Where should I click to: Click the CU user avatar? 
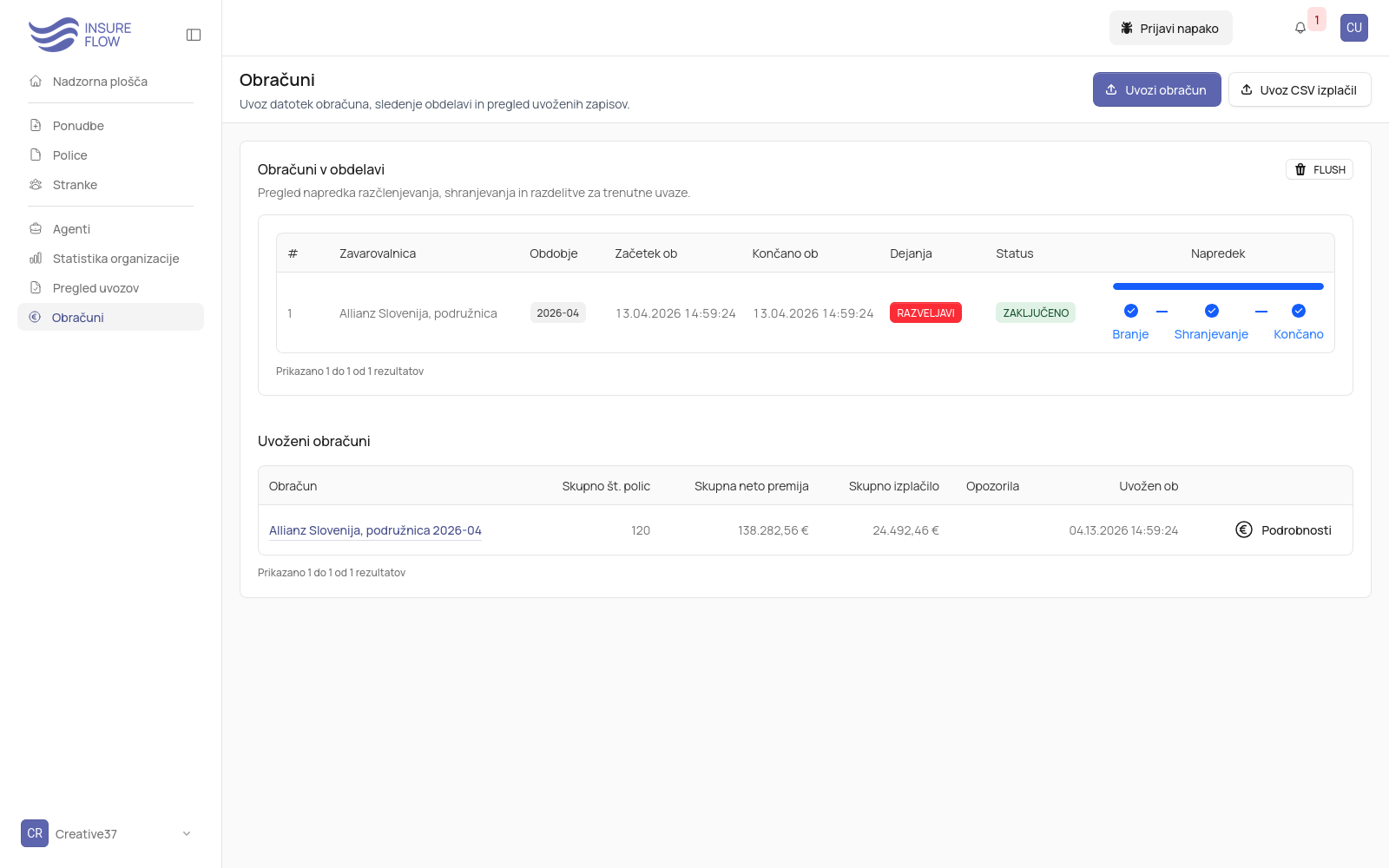[x=1353, y=28]
